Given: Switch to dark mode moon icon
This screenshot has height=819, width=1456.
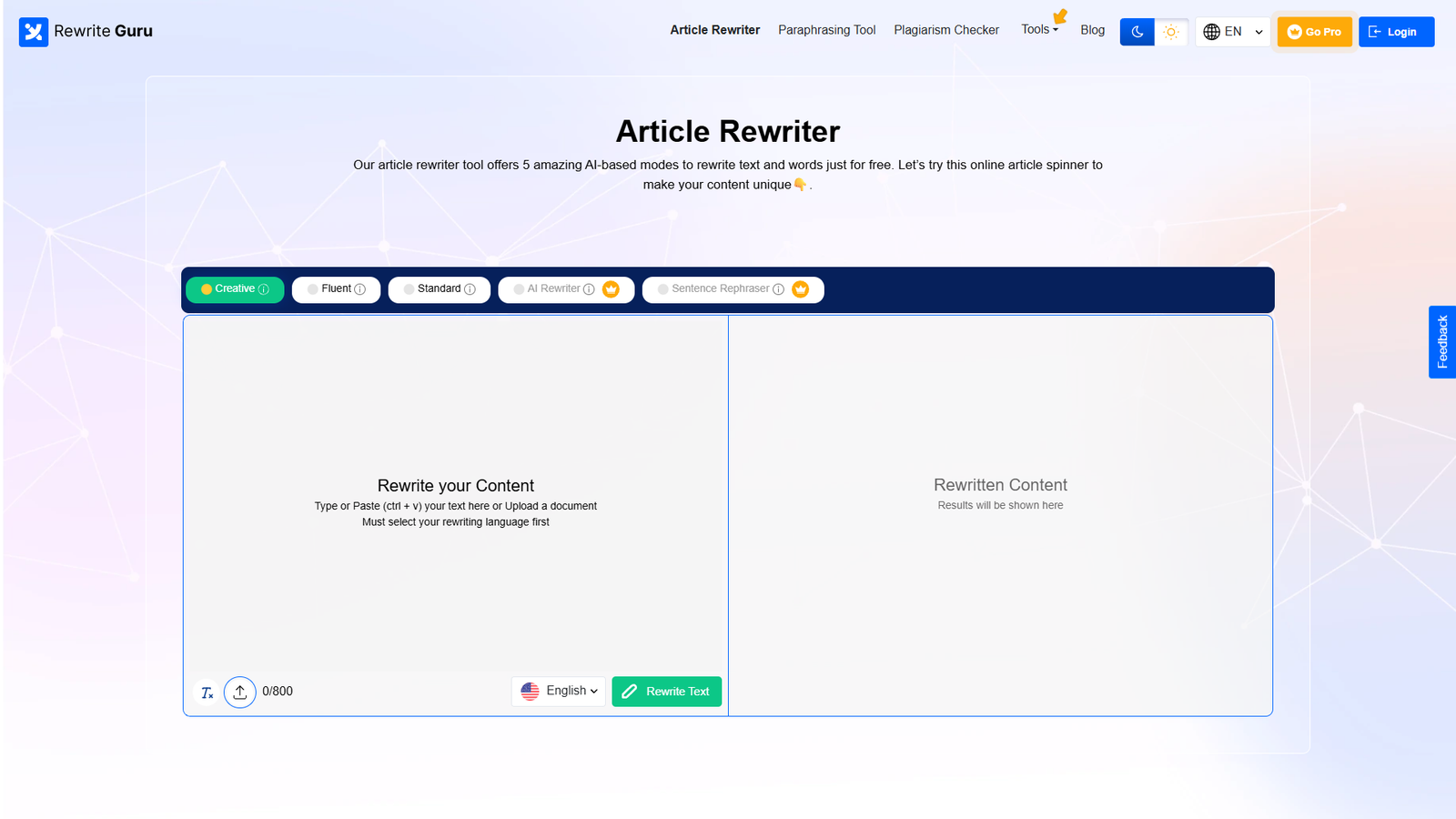Looking at the screenshot, I should [x=1137, y=32].
